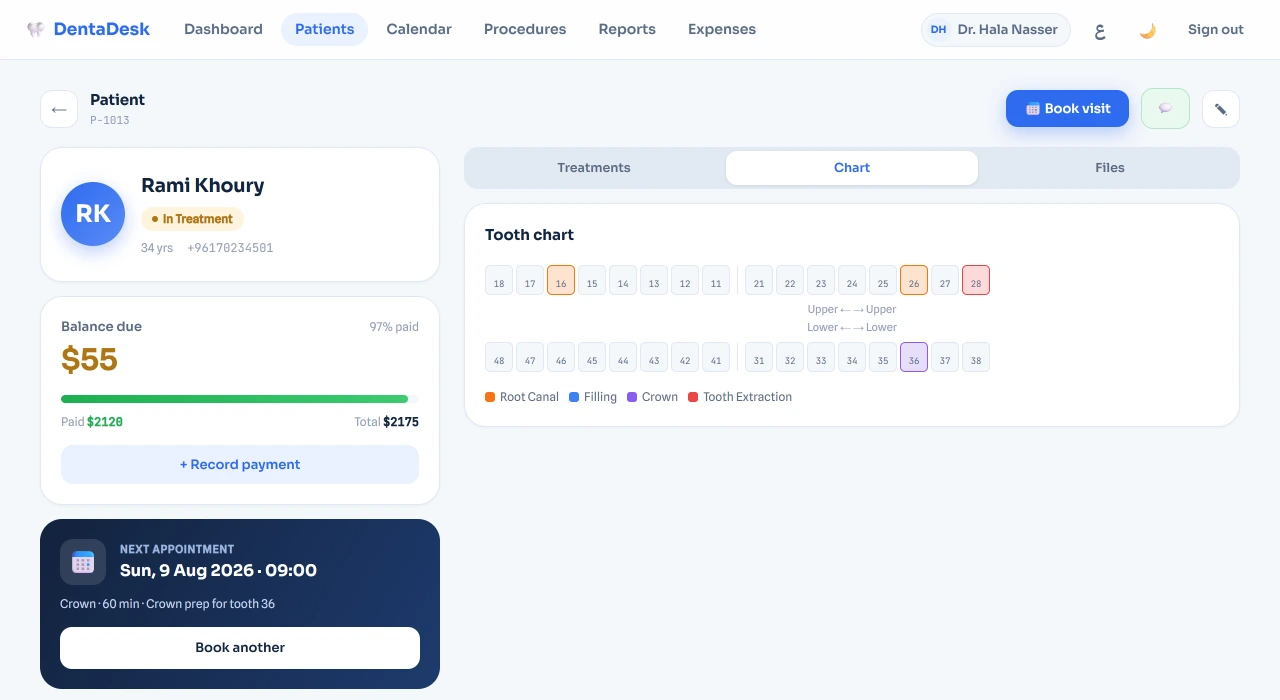Click the DentaDesk tooth logo
1280x700 pixels.
(36, 29)
